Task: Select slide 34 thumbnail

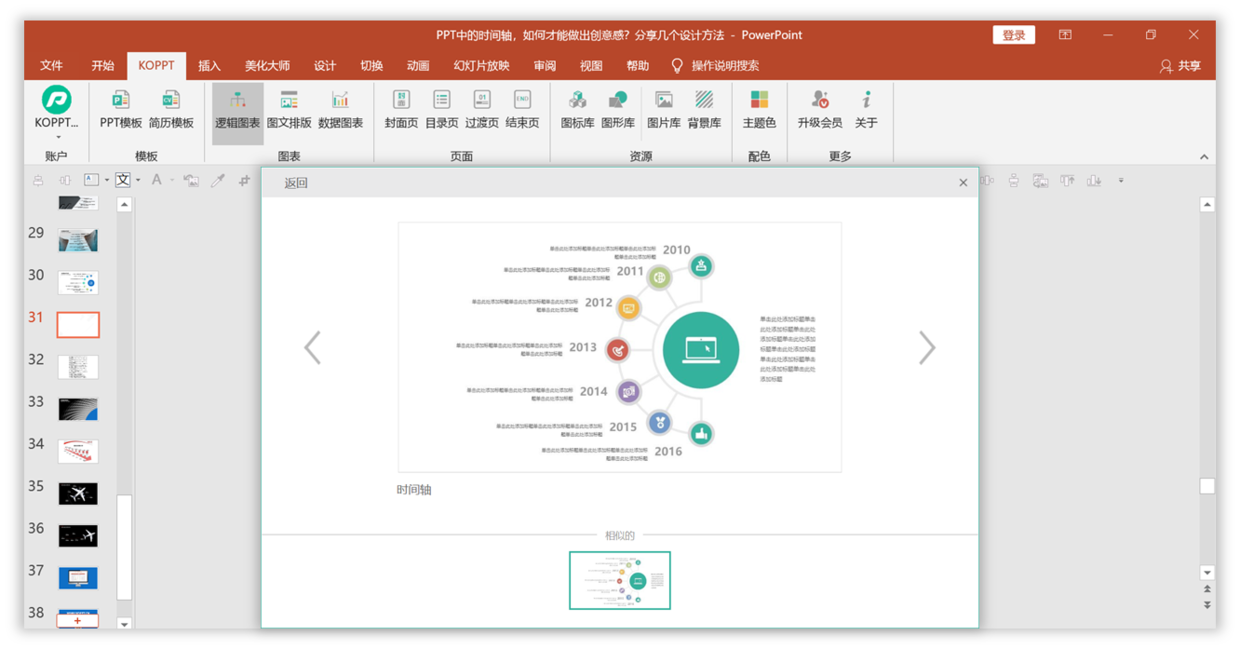Action: [78, 451]
